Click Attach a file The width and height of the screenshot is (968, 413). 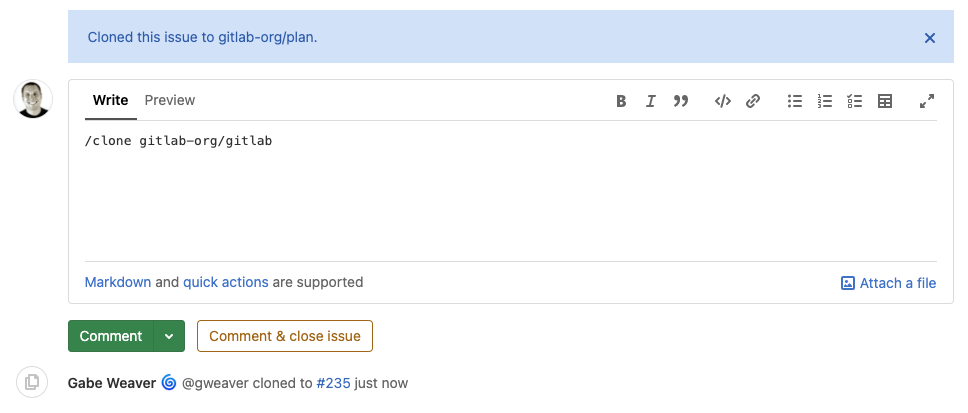(x=889, y=283)
